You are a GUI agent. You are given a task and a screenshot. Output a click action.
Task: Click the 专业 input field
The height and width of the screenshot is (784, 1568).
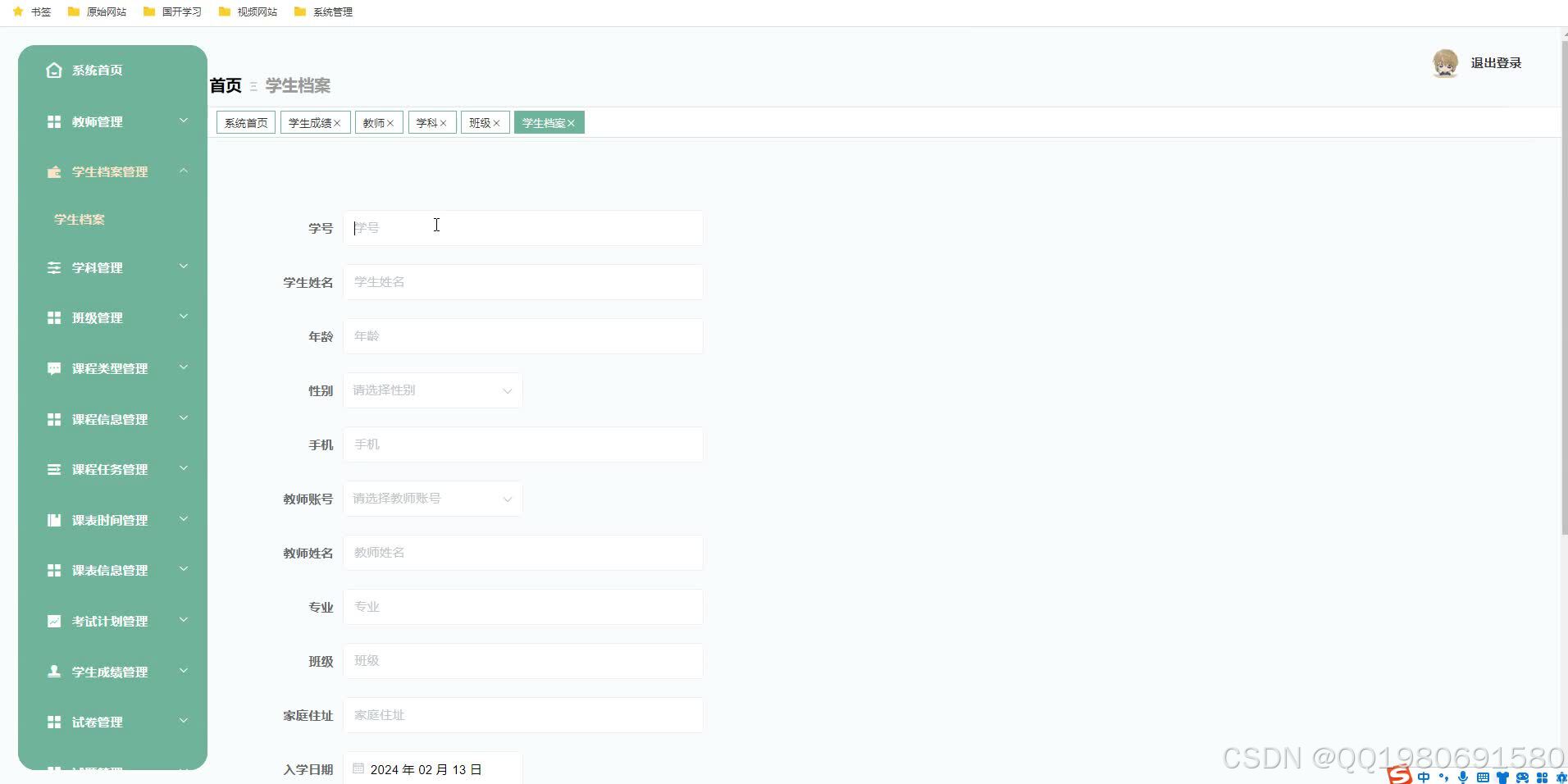[x=523, y=607]
